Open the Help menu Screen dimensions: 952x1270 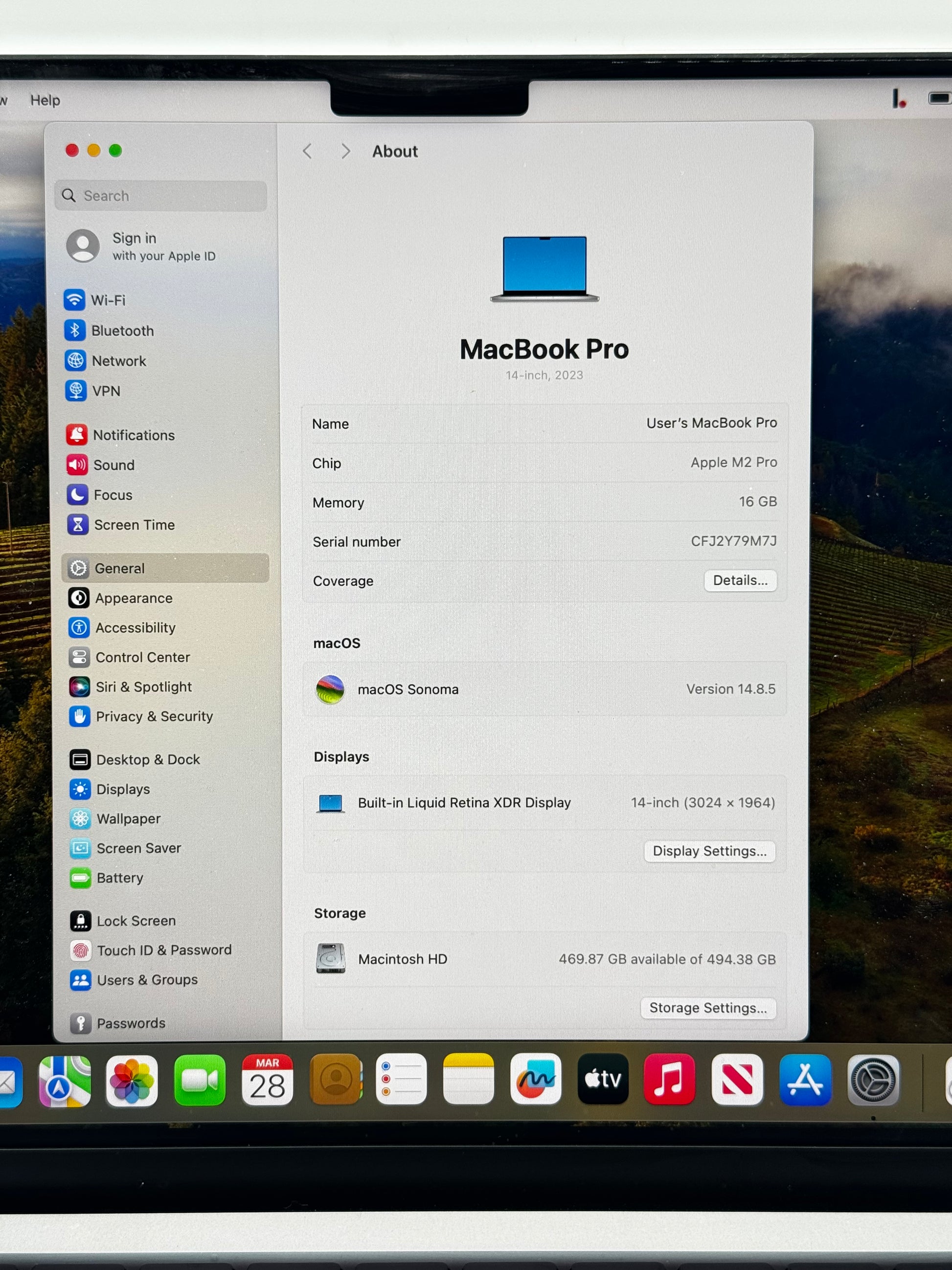click(45, 100)
